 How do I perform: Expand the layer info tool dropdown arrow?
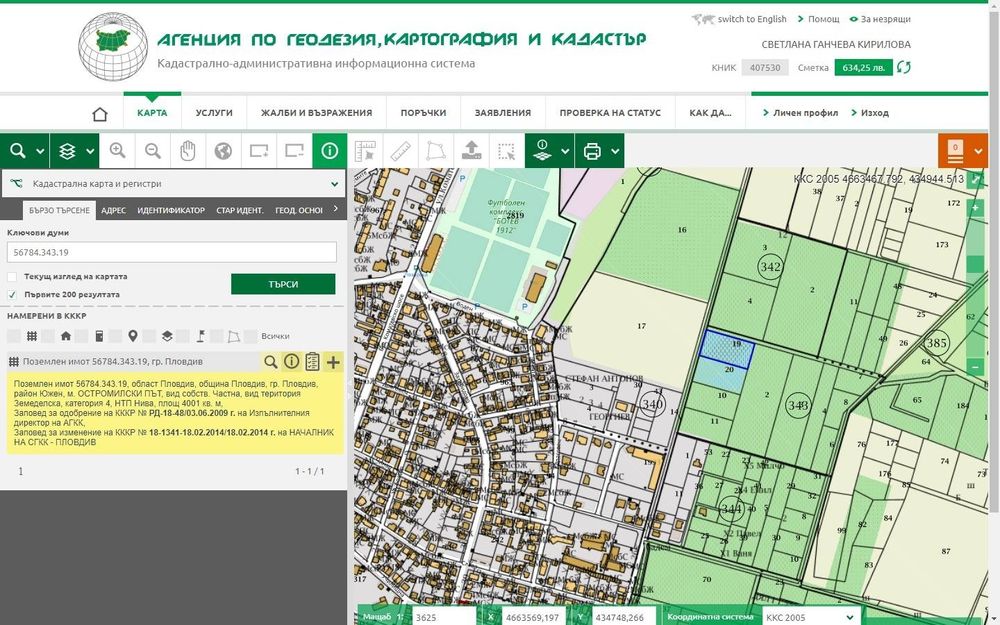tap(565, 152)
